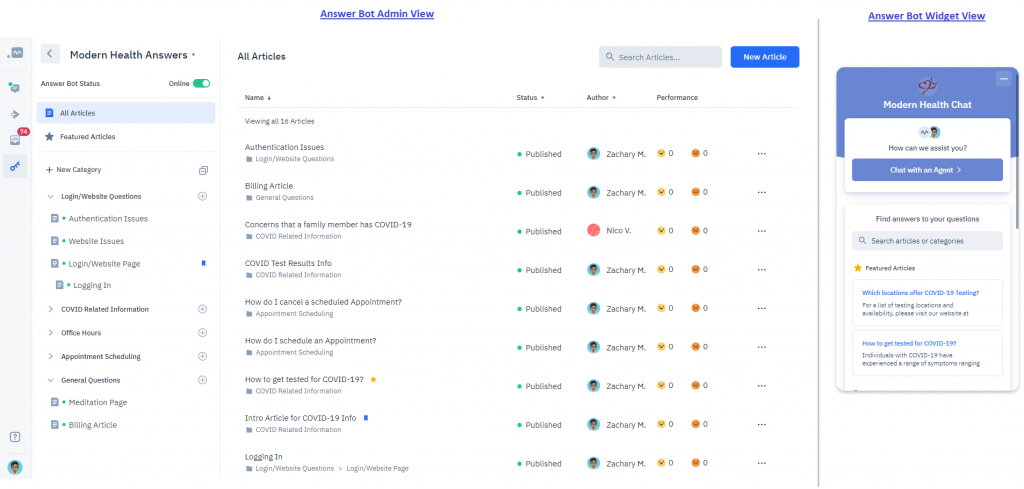Click plus icon next to COVID Related Information

pos(202,309)
